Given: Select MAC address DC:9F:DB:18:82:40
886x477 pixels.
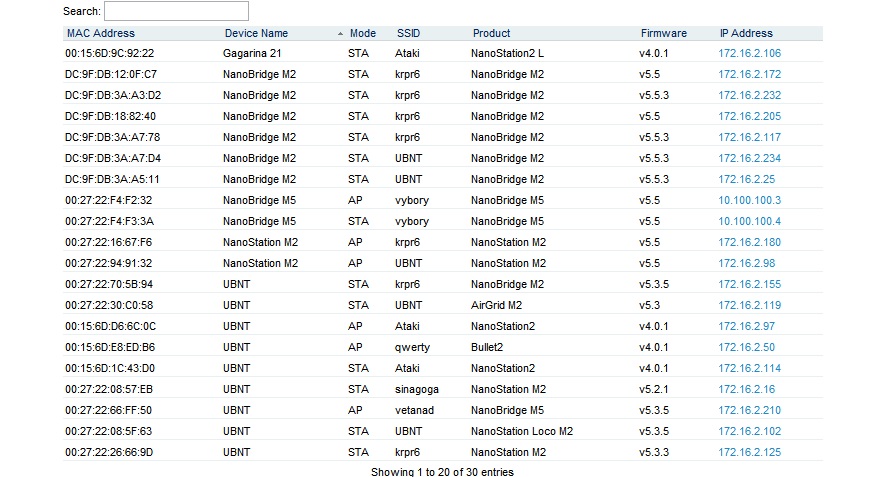Looking at the screenshot, I should point(110,116).
